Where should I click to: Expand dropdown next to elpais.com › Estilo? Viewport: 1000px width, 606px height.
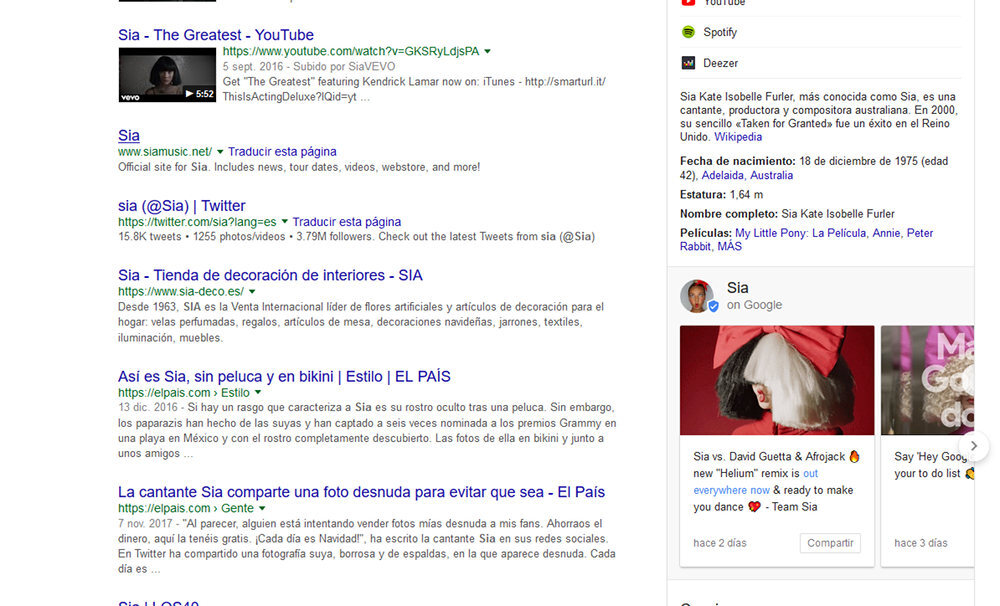(258, 393)
